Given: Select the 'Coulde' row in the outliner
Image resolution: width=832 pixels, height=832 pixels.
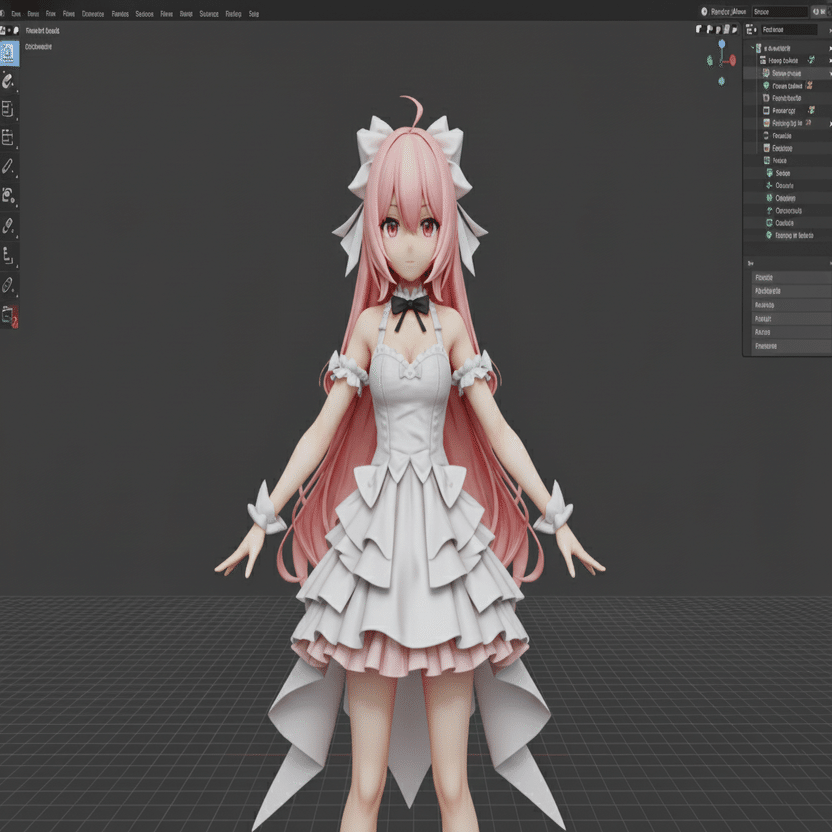Looking at the screenshot, I should point(787,223).
